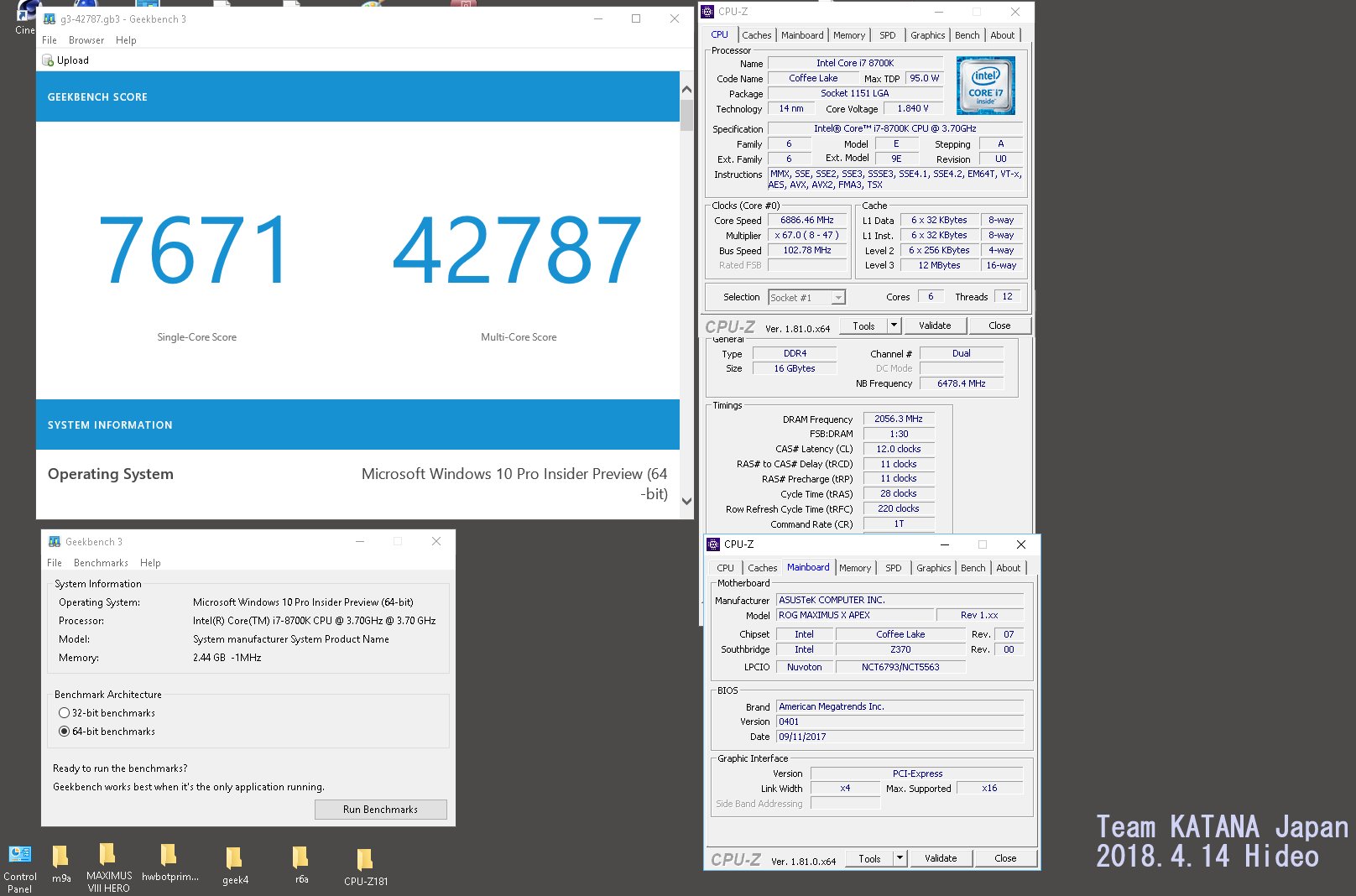Screen dimensions: 1356x896
Task: Switch to Graphics tab in lower CPU-Z
Action: (933, 568)
